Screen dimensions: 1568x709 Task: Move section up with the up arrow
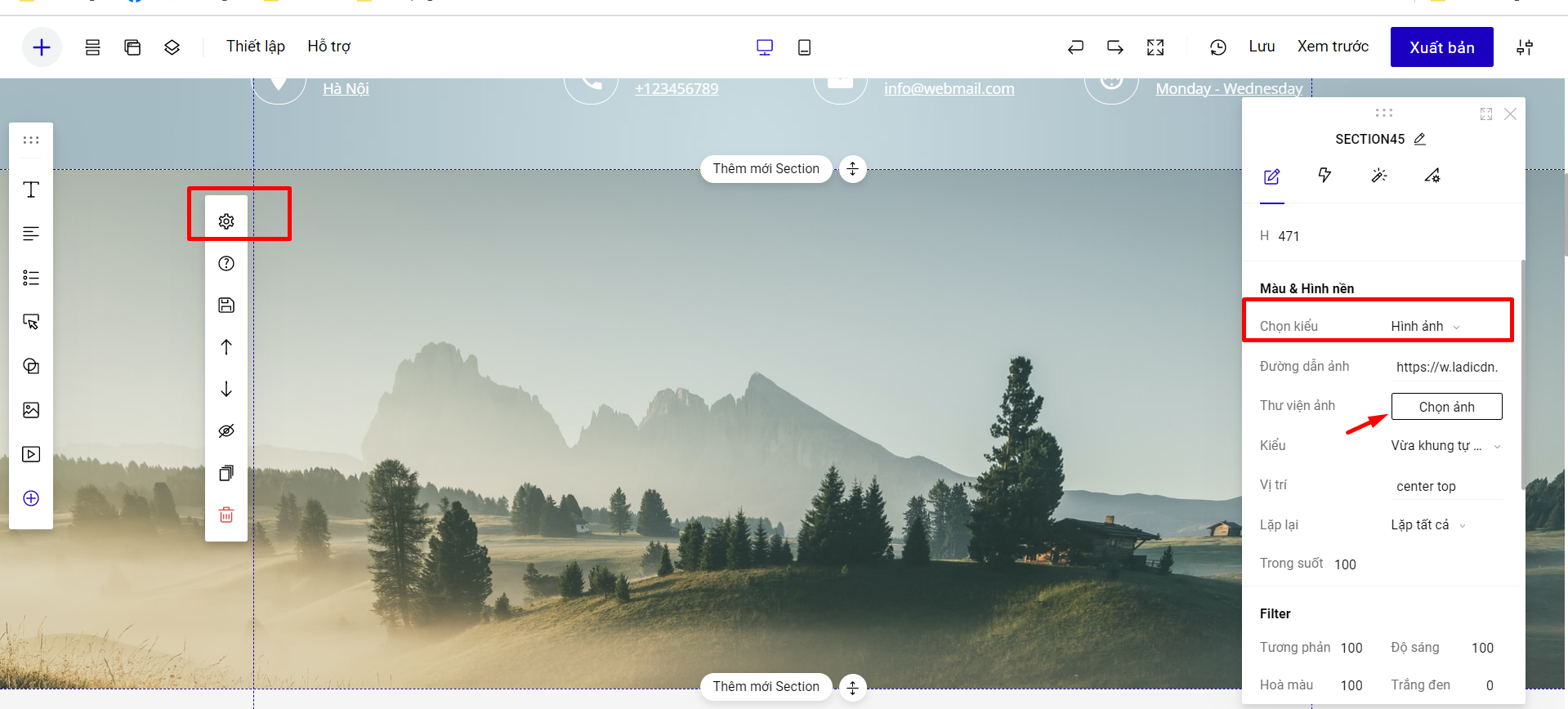point(226,347)
